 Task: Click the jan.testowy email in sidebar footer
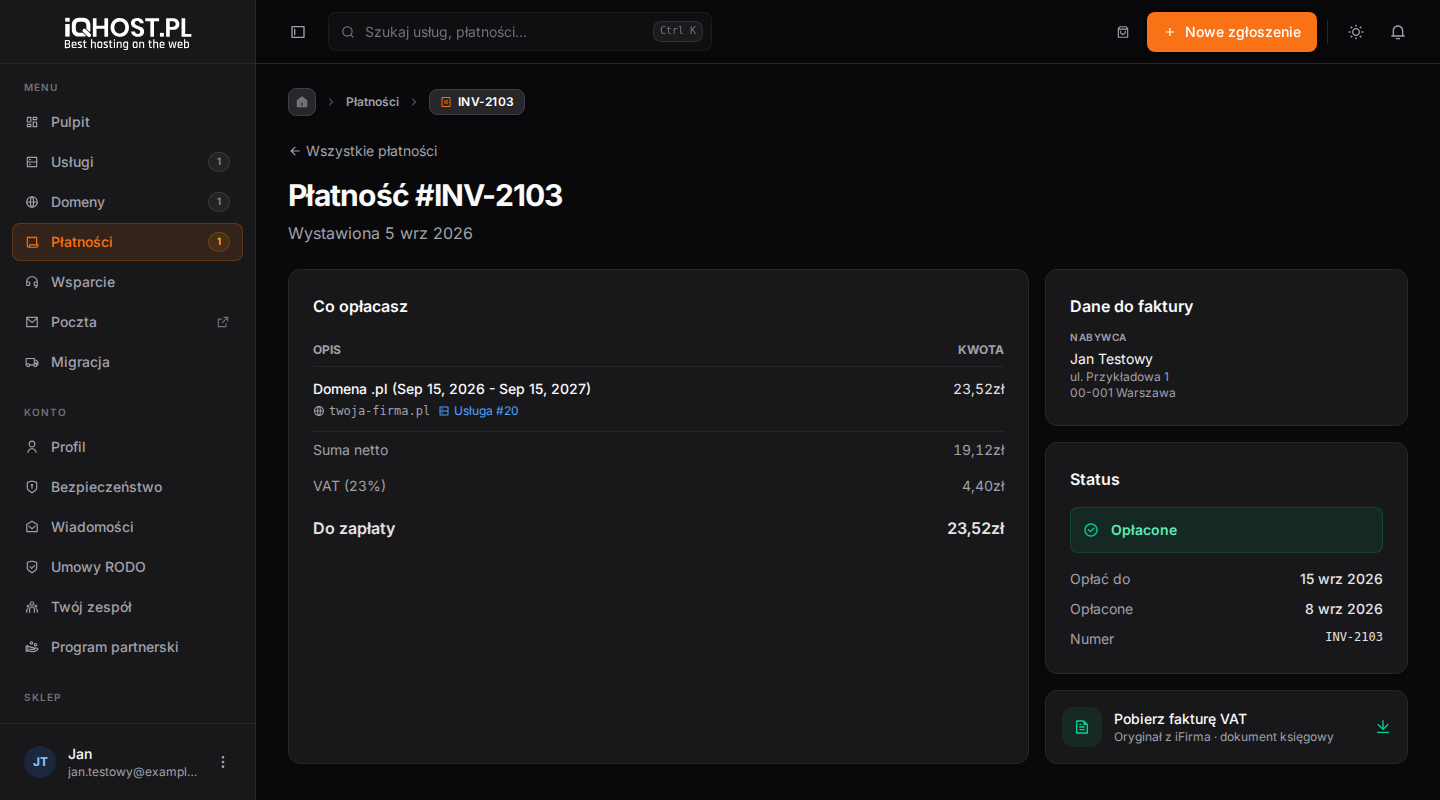[132, 772]
